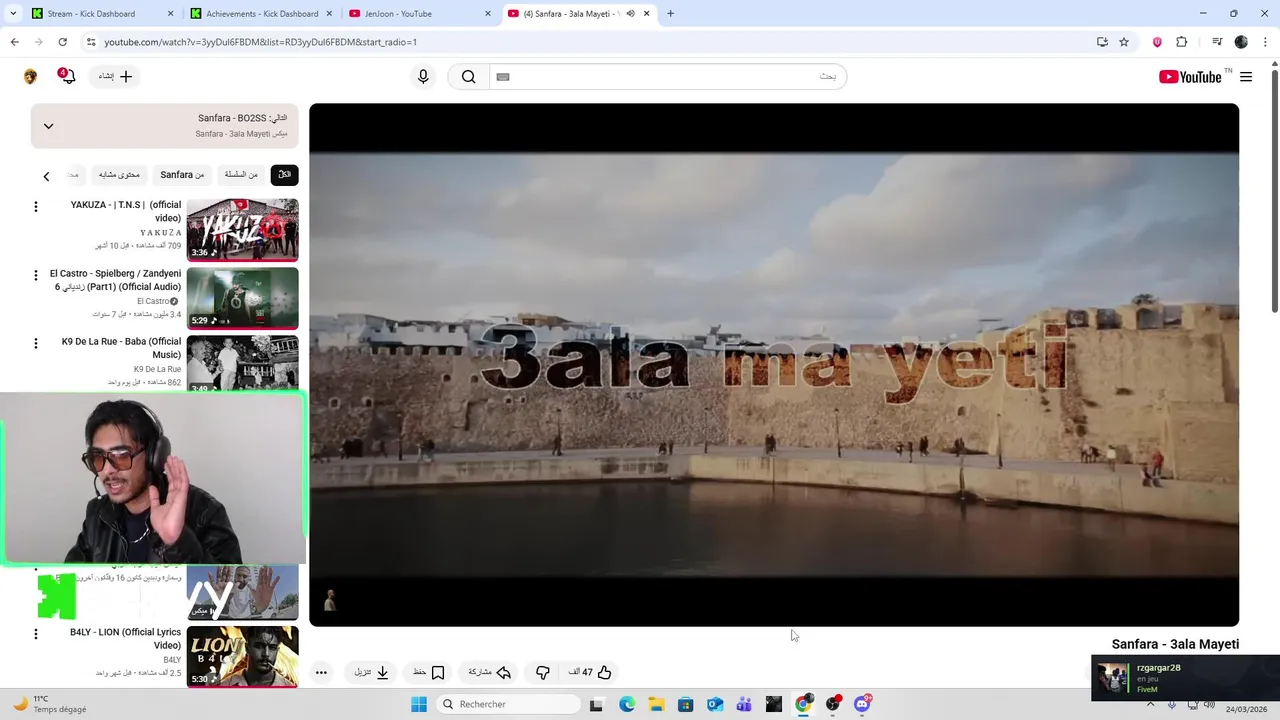Click the El Castro channel name

[x=153, y=301]
